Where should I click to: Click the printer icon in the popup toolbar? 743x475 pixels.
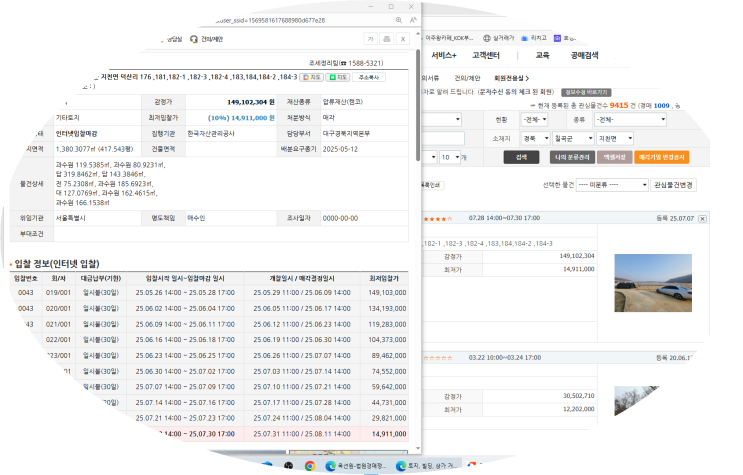point(387,39)
